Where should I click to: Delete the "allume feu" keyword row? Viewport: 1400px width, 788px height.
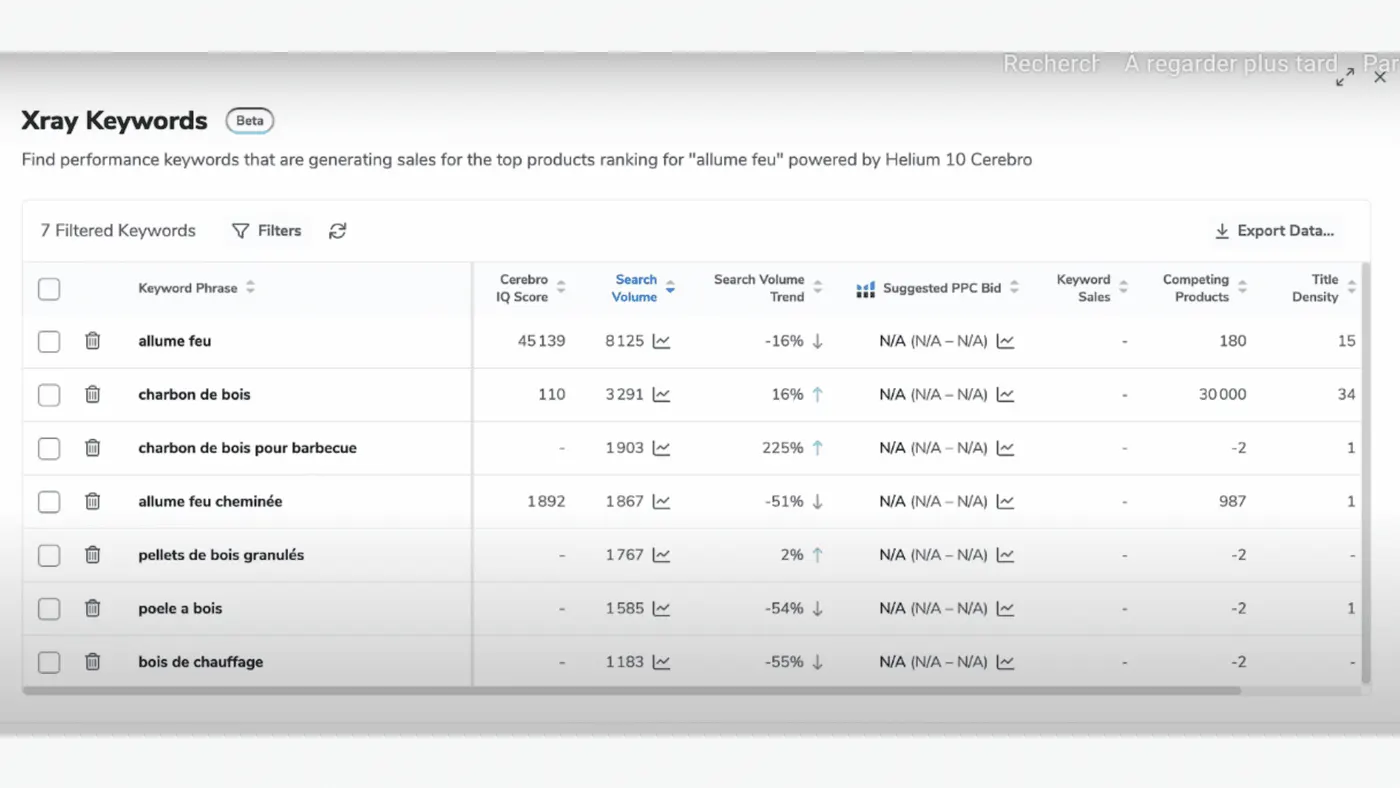coord(92,341)
